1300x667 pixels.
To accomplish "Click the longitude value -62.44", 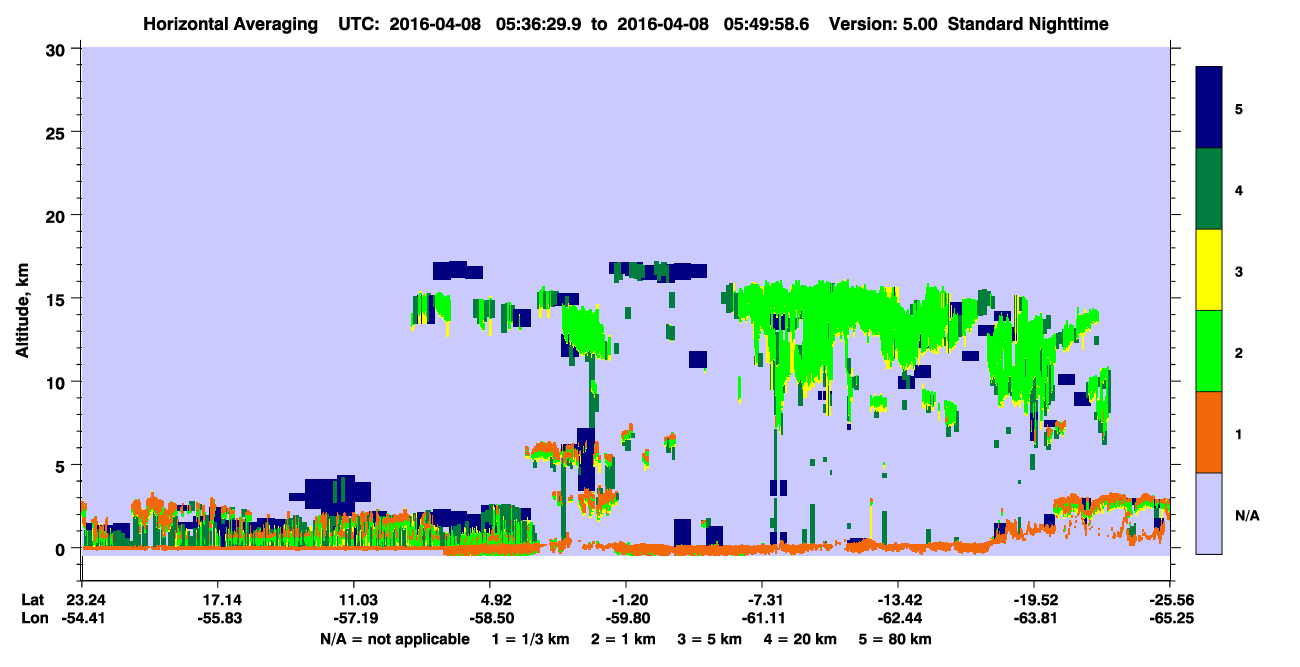I will (898, 618).
